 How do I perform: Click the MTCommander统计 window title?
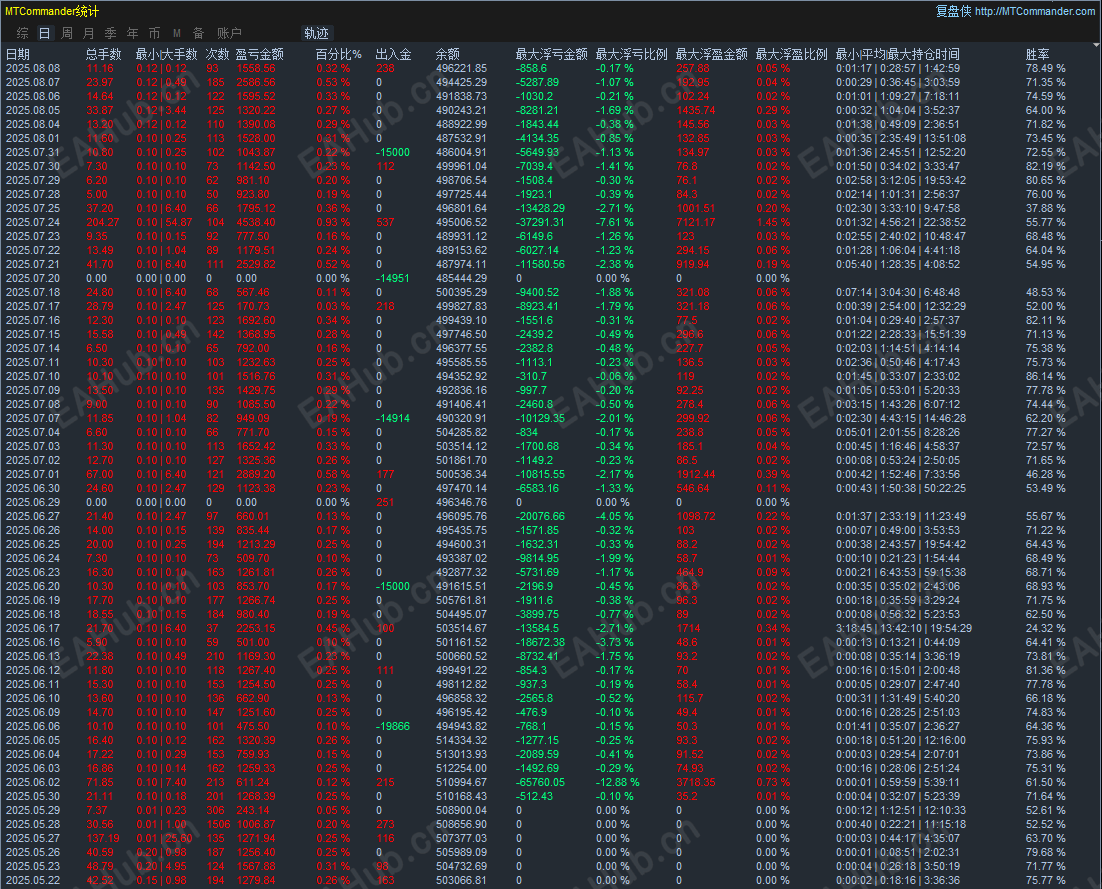(52, 11)
